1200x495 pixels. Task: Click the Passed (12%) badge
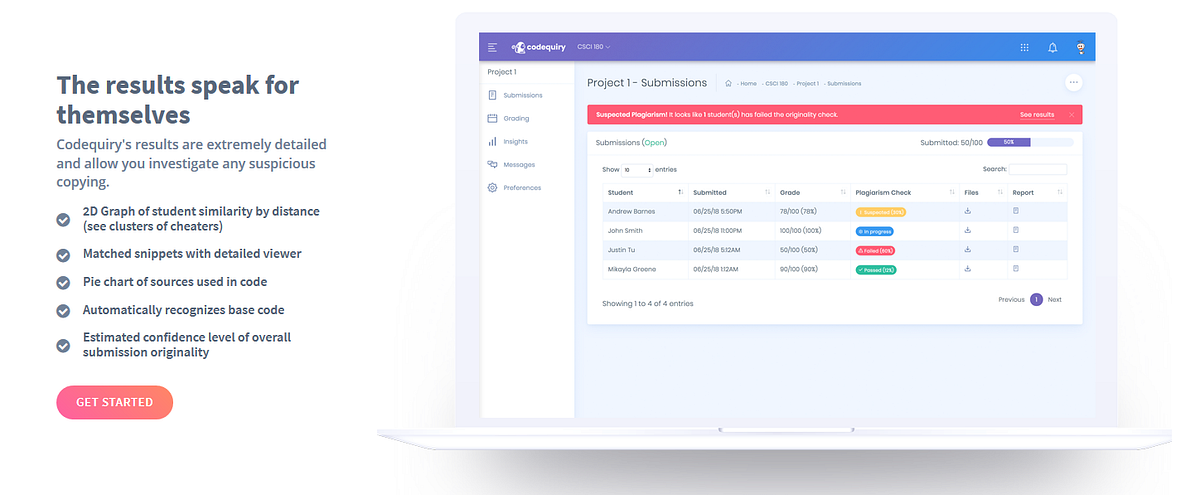point(877,269)
